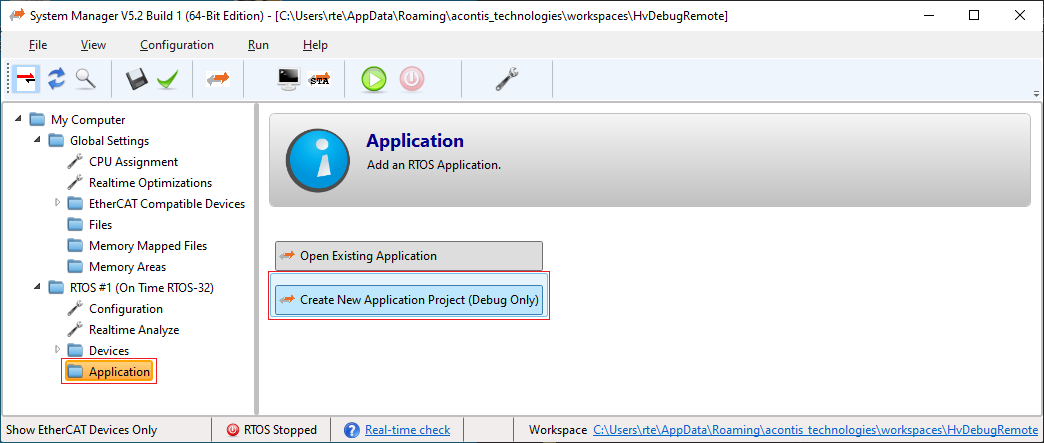Select the Devices tree item
The width and height of the screenshot is (1044, 443).
[x=109, y=350]
